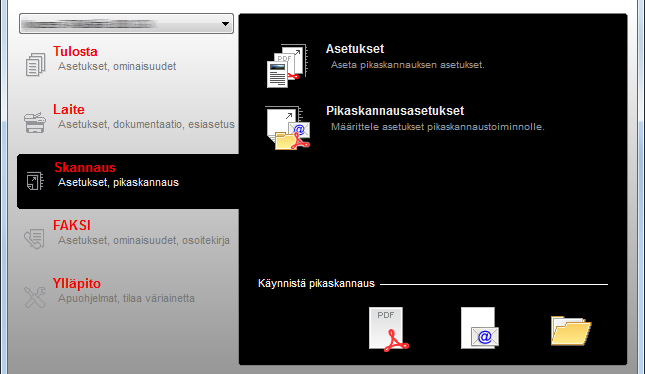
Task: Start quick scan to folder
Action: click(x=571, y=330)
